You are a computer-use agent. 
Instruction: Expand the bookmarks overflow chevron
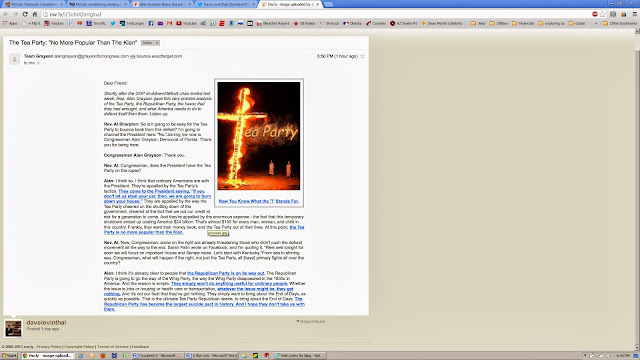pyautogui.click(x=596, y=23)
